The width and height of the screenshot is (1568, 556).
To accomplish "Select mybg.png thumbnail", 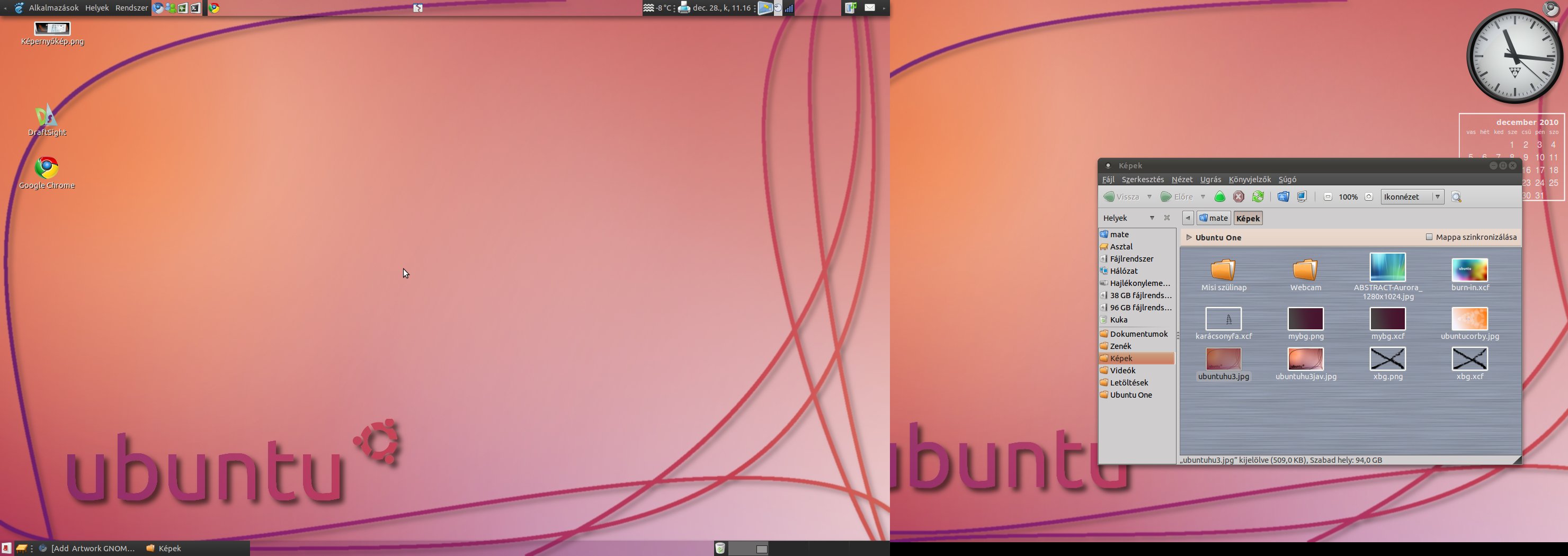I will point(1306,319).
